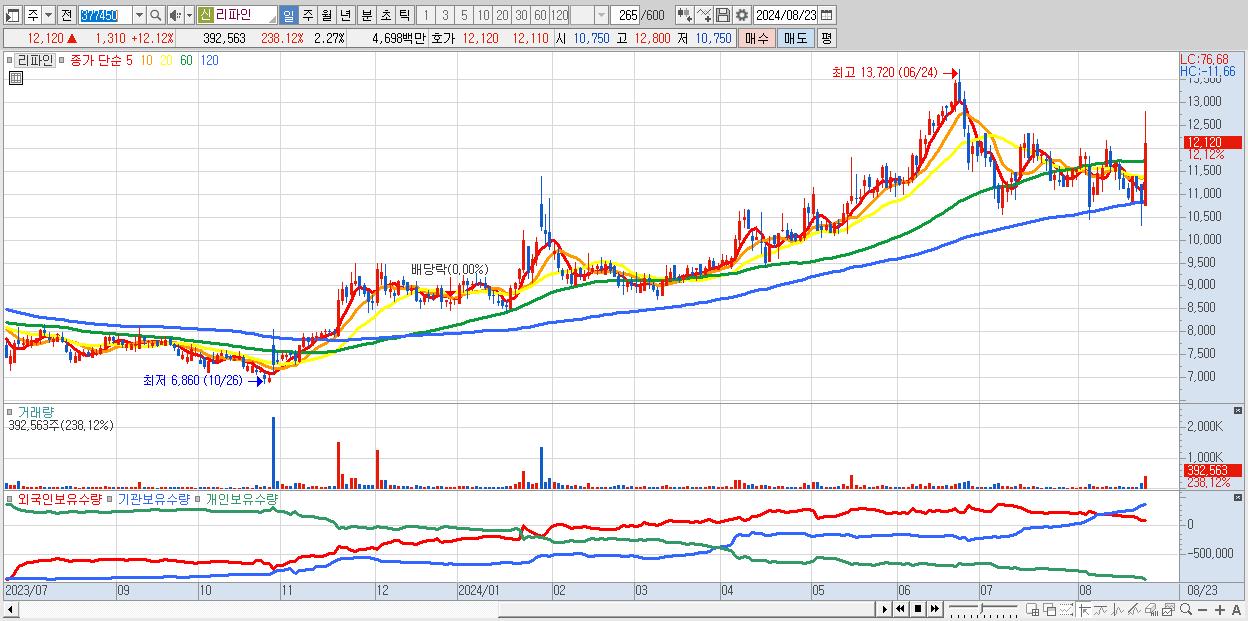Screen dimensions: 1248x621
Task: Click the rewind double-arrow replay button
Action: [x=901, y=609]
